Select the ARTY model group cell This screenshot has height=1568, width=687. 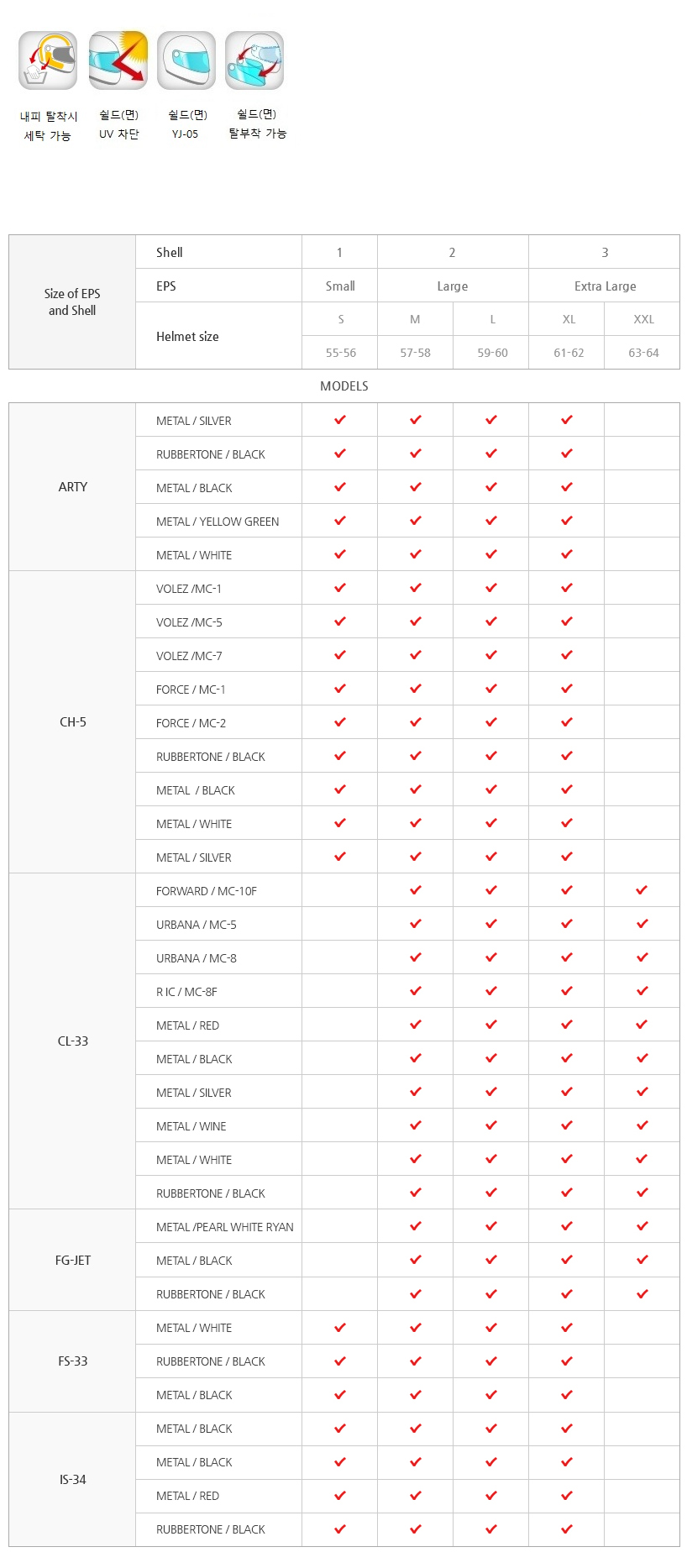point(72,487)
